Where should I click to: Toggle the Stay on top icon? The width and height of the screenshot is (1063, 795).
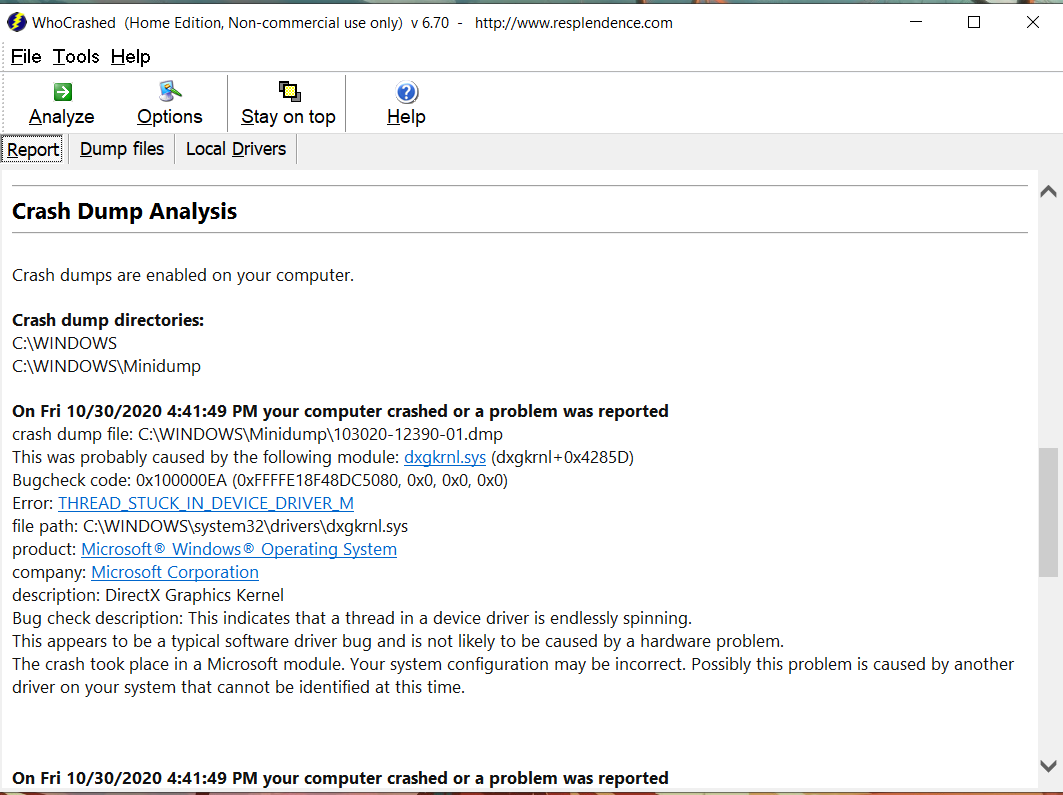click(289, 92)
